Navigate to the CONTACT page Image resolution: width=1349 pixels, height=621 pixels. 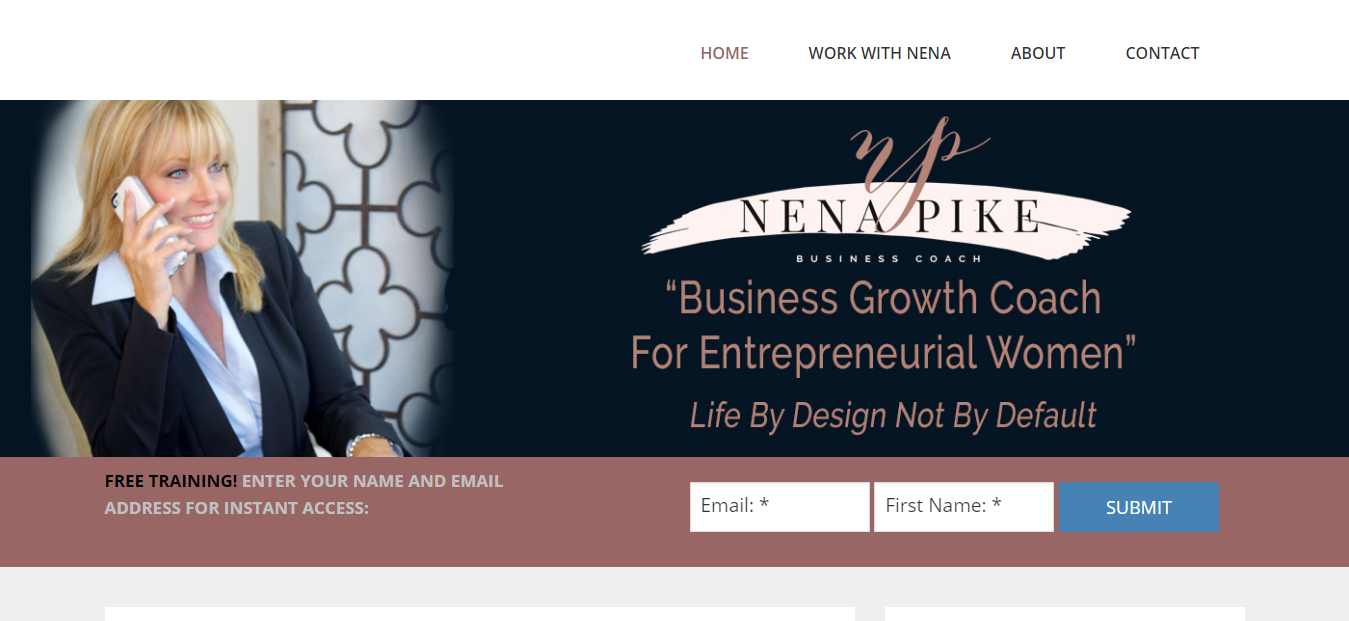click(x=1162, y=53)
